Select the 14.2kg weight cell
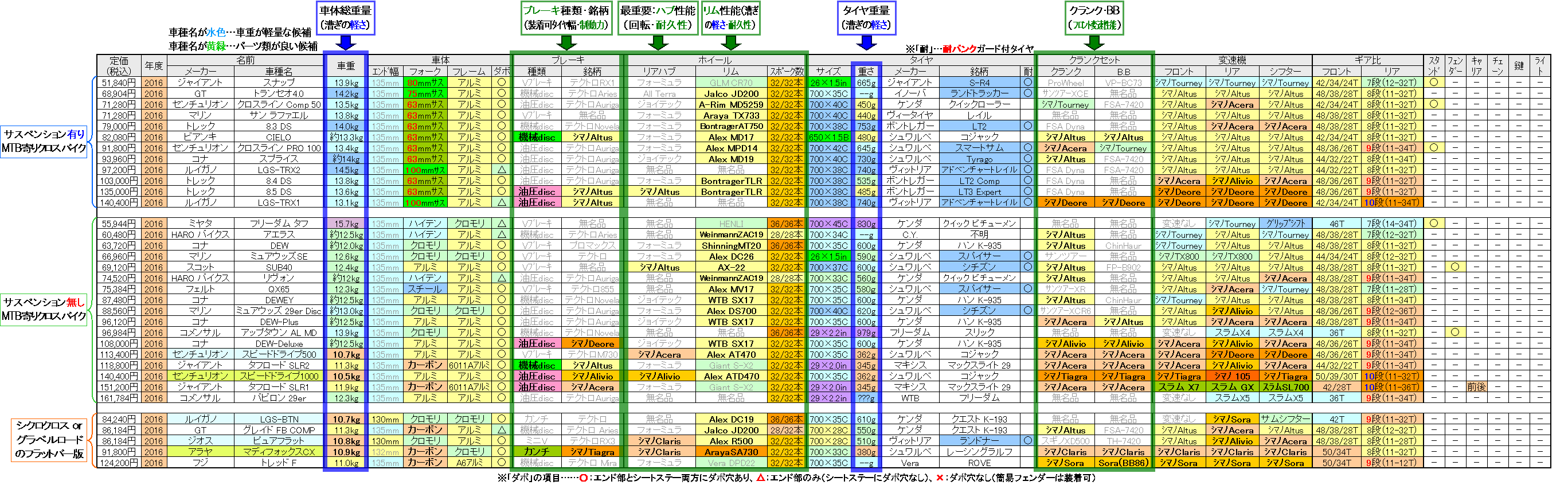Image resolution: width=1568 pixels, height=485 pixels. 346,93
